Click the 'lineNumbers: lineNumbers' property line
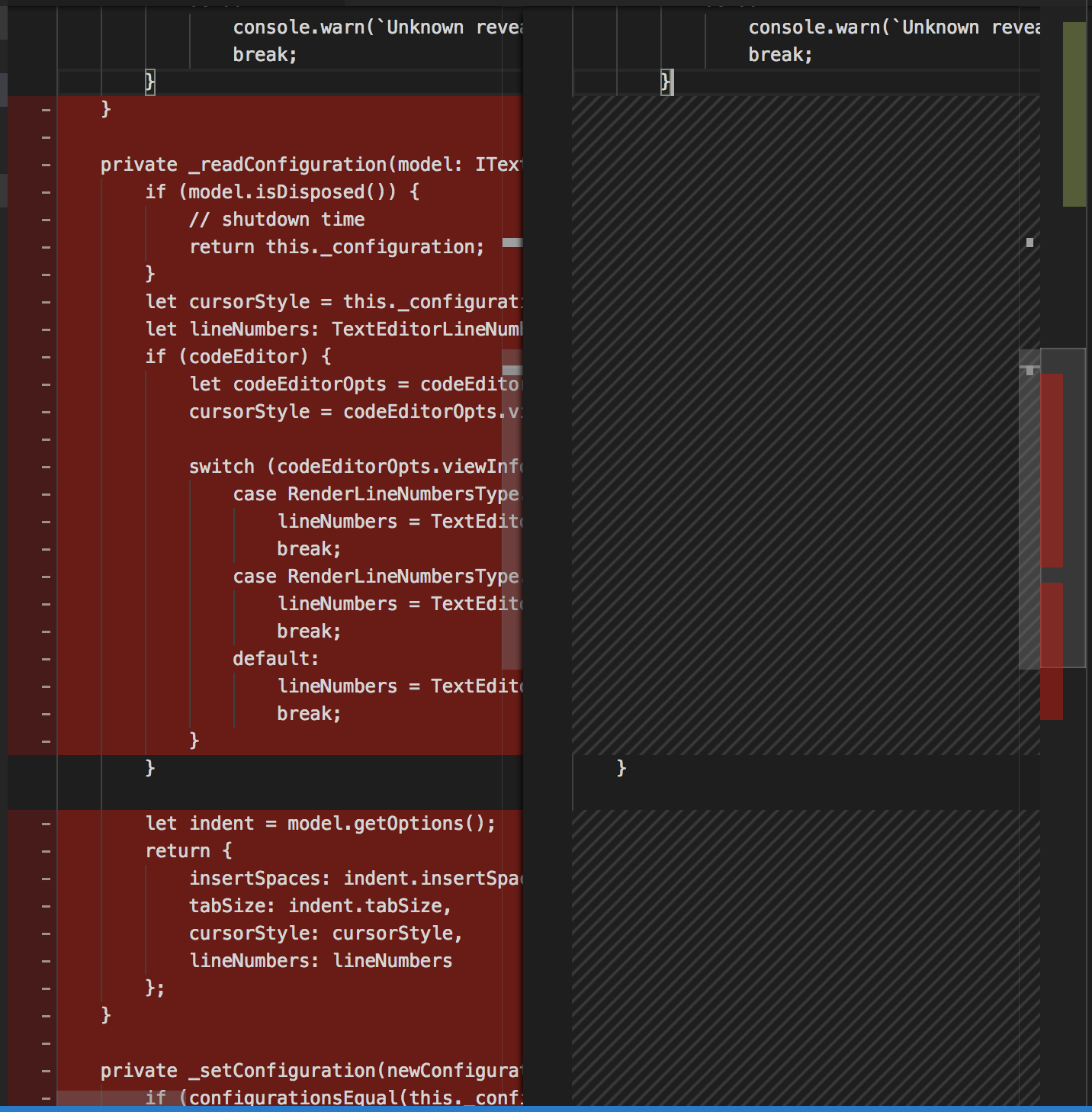The height and width of the screenshot is (1112, 1092). [320, 961]
